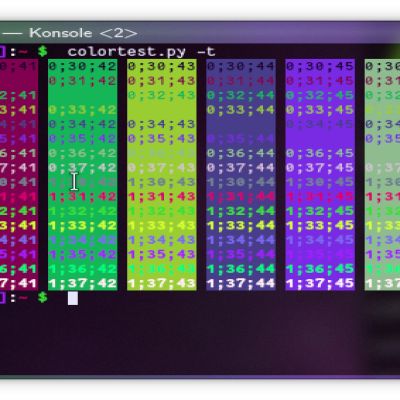Click the yellow 1;33;42 text
This screenshot has width=400, height=400.
coord(83,226)
